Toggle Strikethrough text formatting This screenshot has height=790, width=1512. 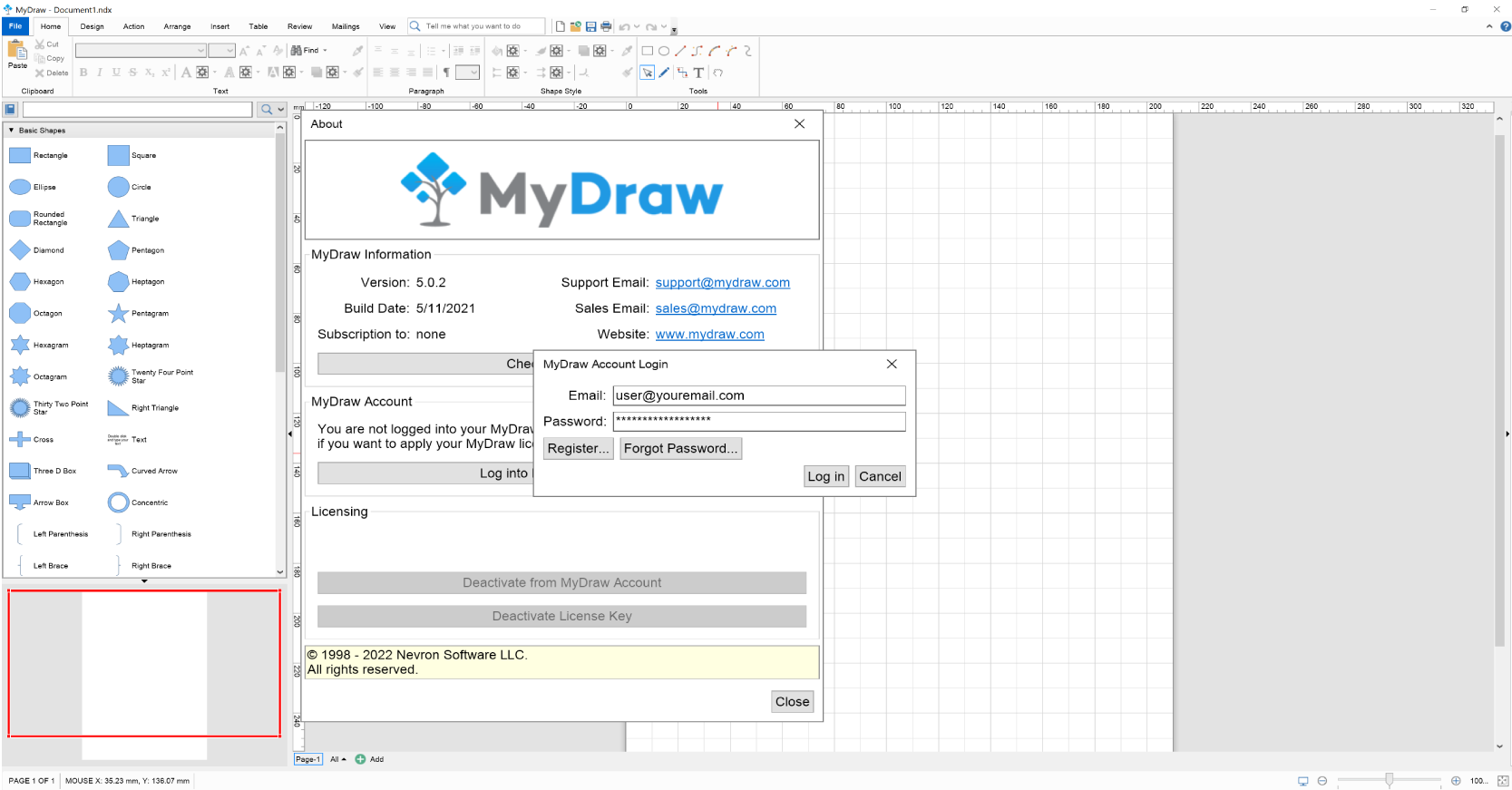tap(132, 73)
